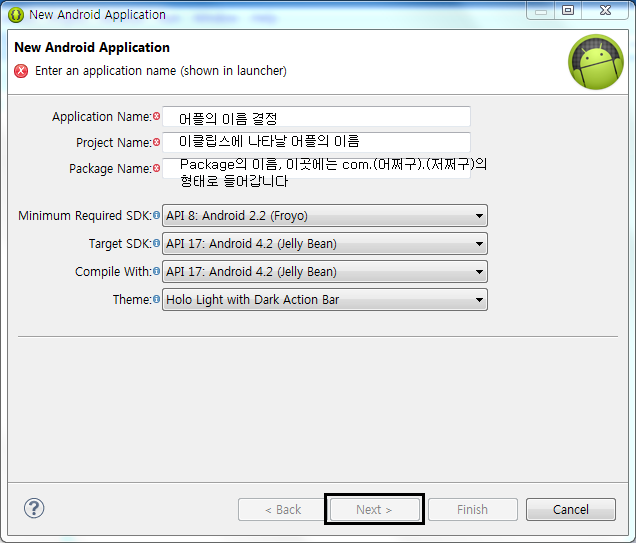Open the Compile With dropdown
Screen dimensions: 636x543
point(325,271)
